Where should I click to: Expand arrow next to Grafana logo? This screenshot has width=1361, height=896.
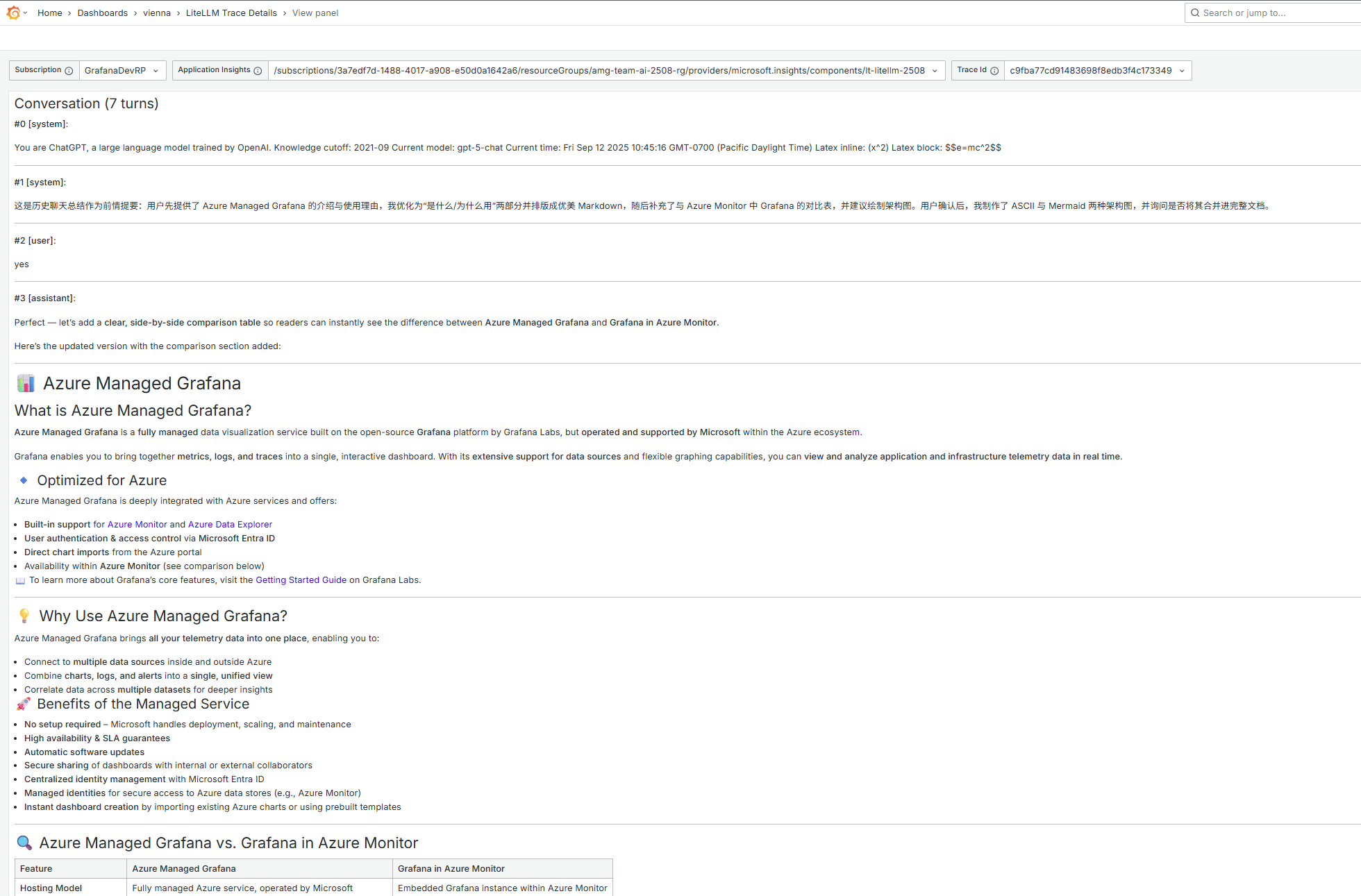click(26, 12)
